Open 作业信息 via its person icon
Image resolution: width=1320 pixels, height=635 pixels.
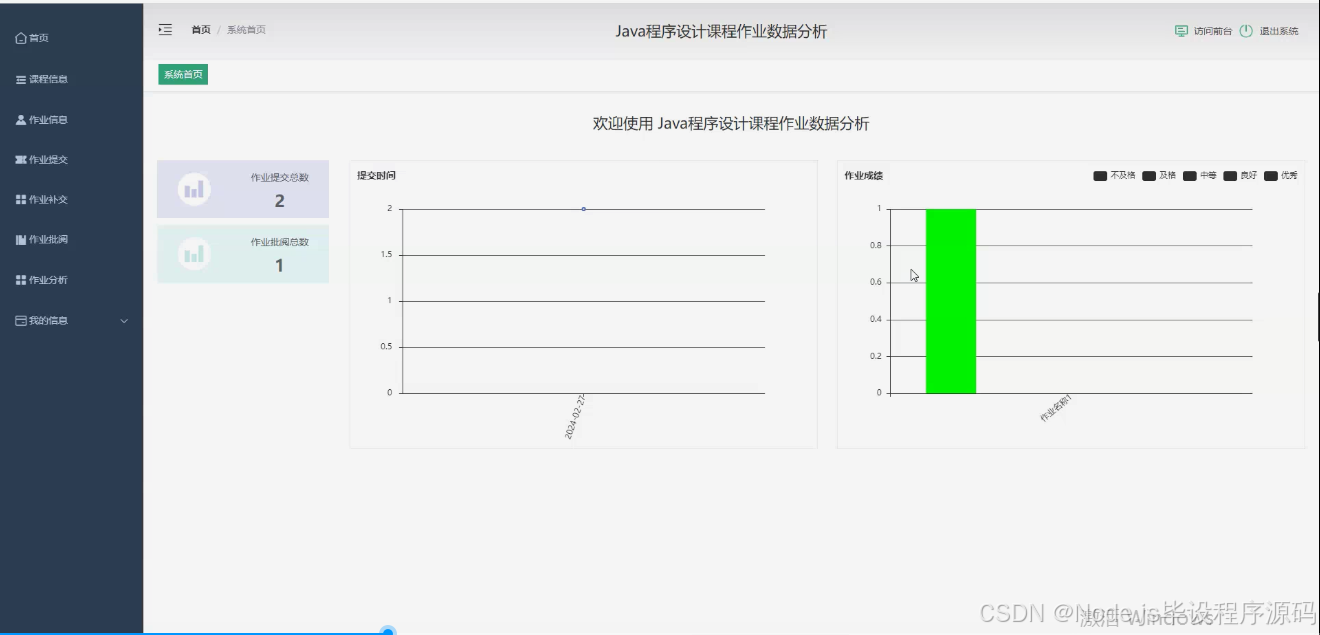click(x=23, y=119)
